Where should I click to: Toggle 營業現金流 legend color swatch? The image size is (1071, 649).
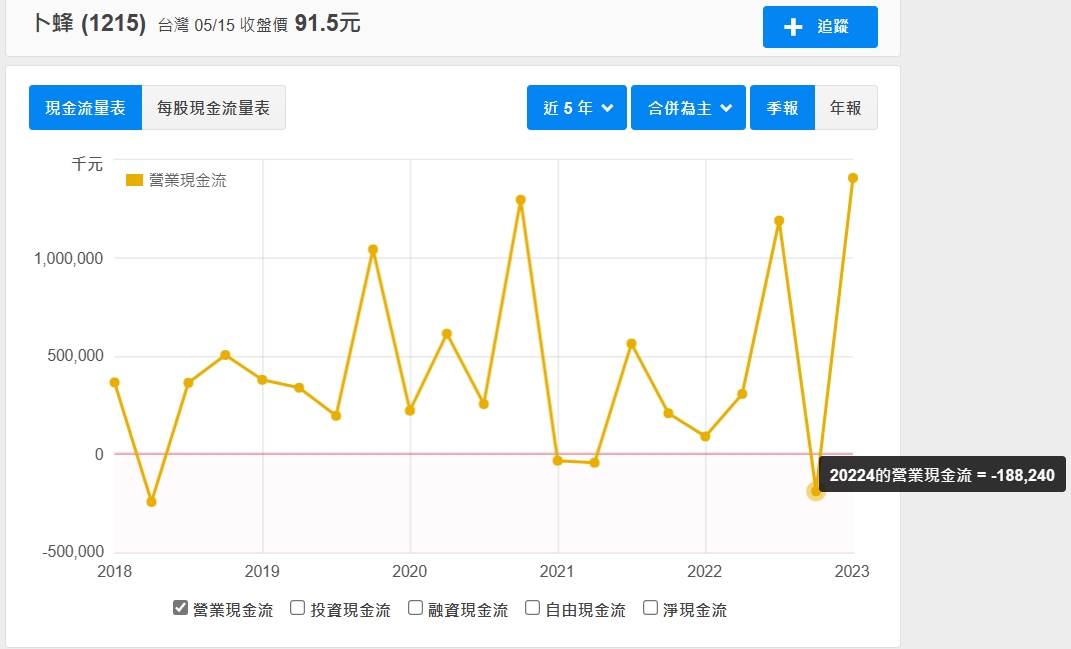(135, 180)
